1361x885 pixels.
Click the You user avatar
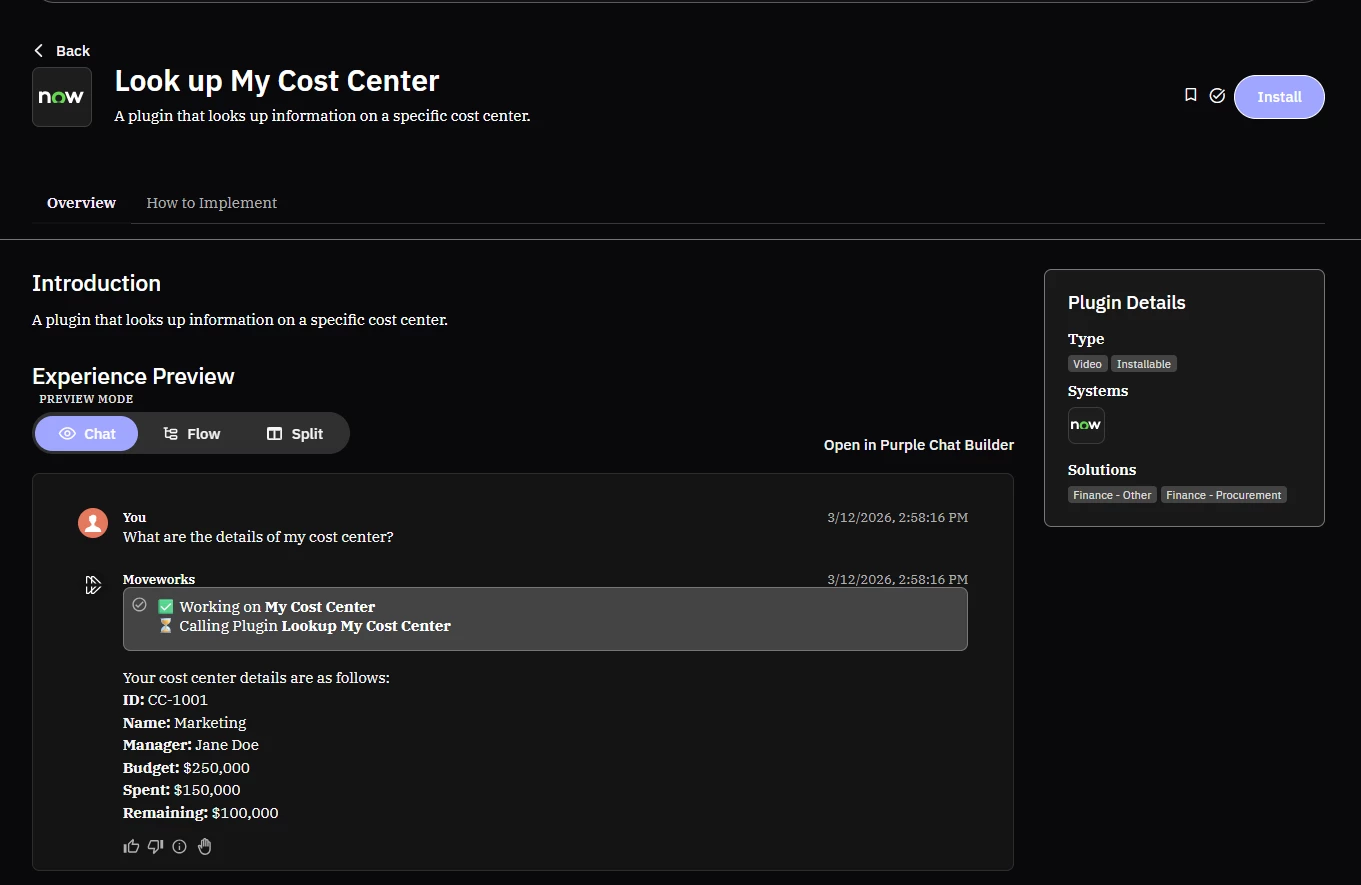coord(93,523)
